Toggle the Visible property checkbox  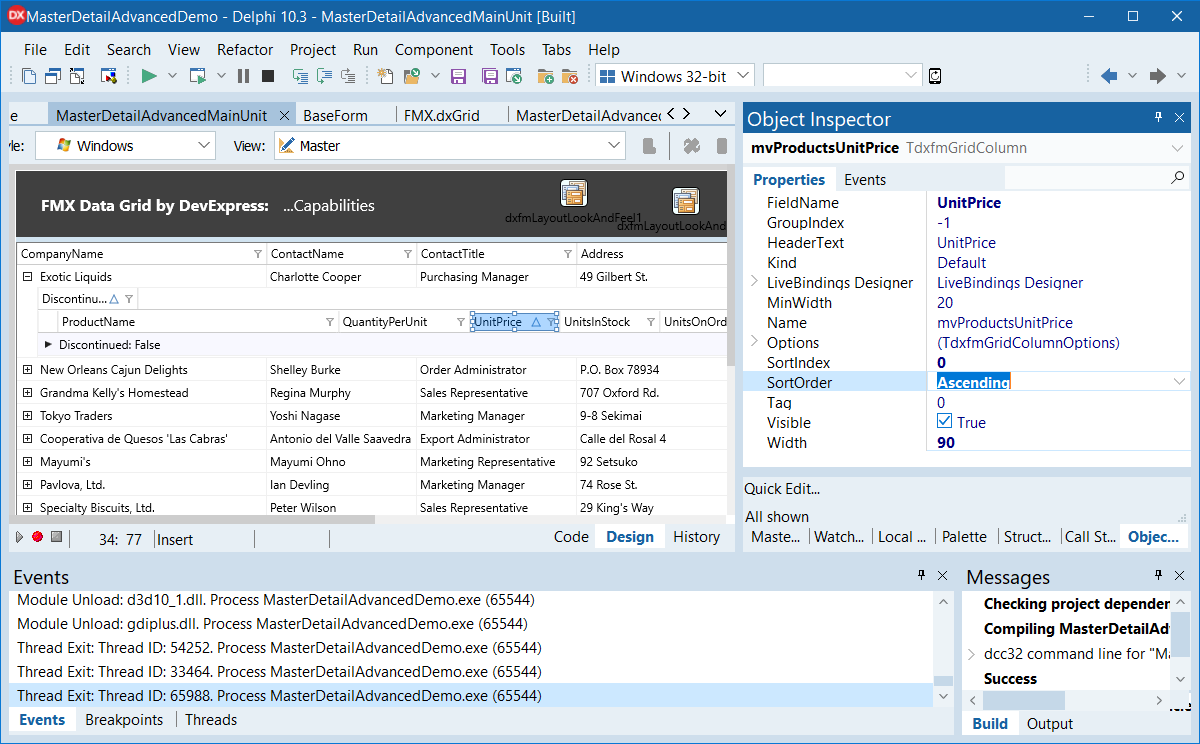point(944,422)
